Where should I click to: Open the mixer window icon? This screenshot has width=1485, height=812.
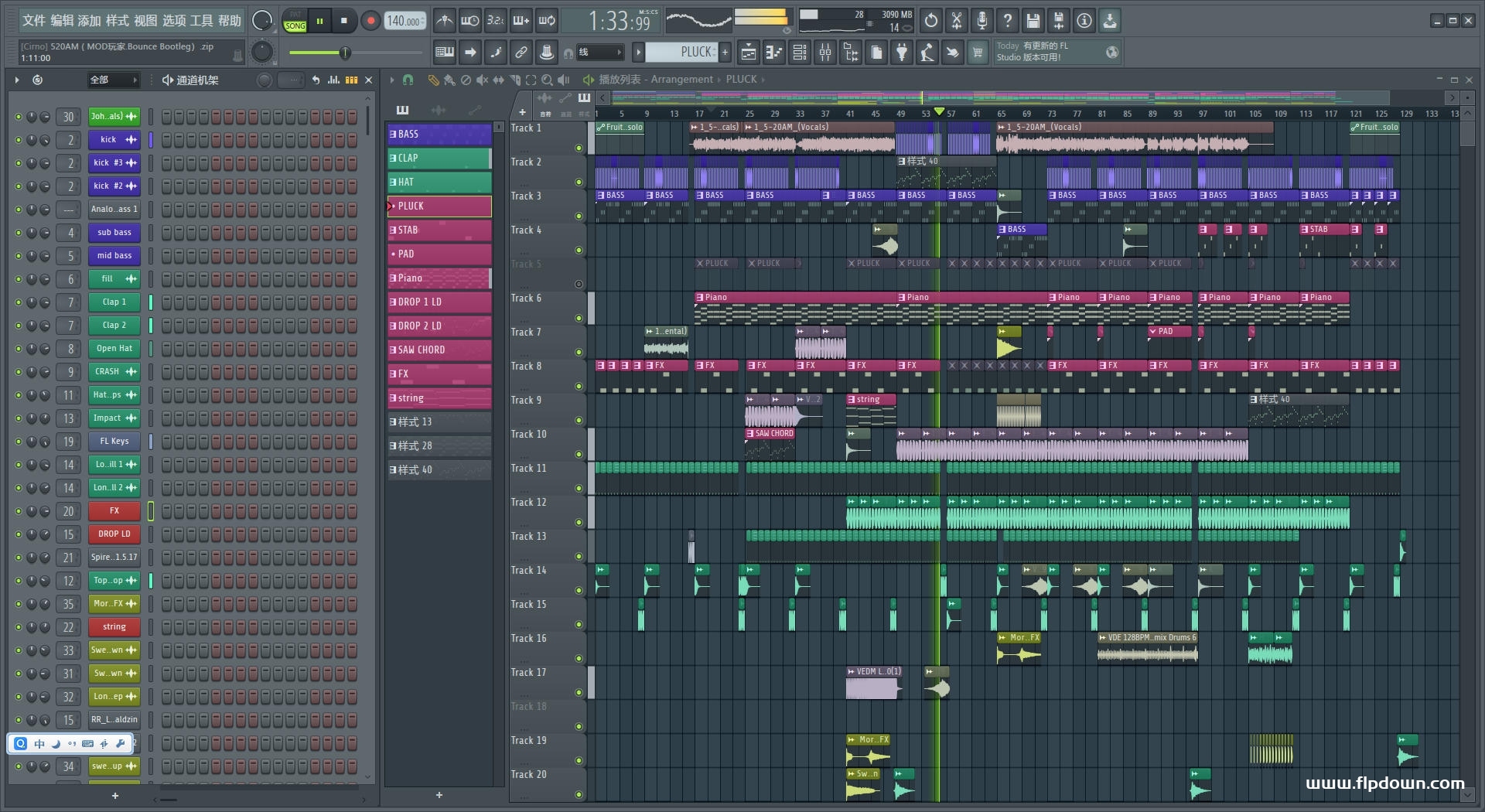point(825,53)
